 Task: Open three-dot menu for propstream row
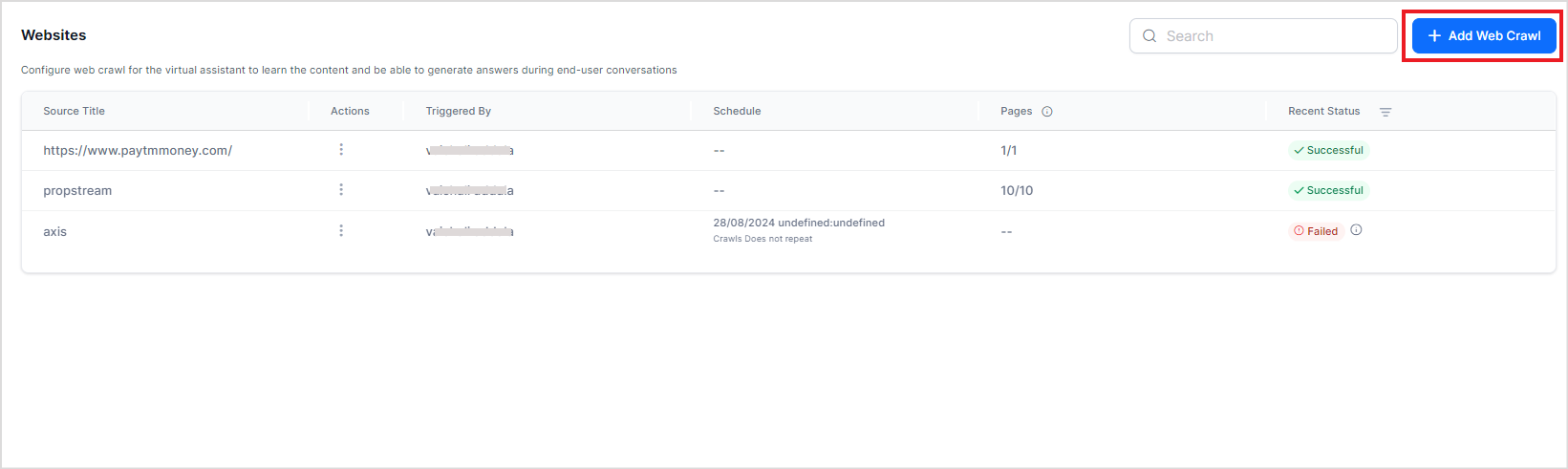tap(341, 190)
